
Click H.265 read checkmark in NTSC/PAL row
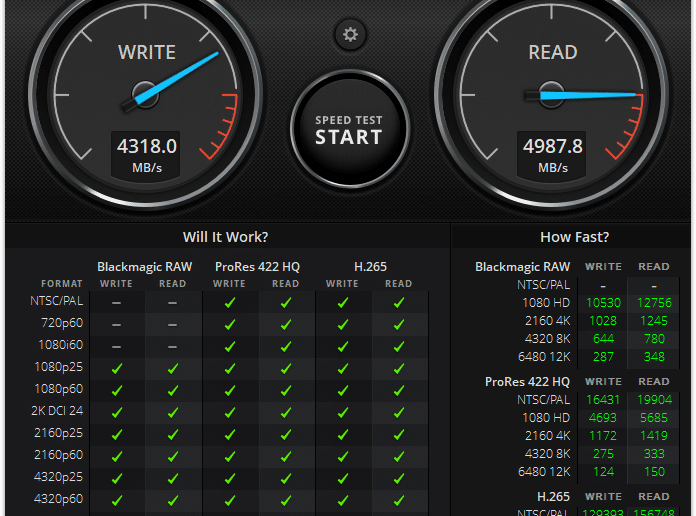(399, 303)
